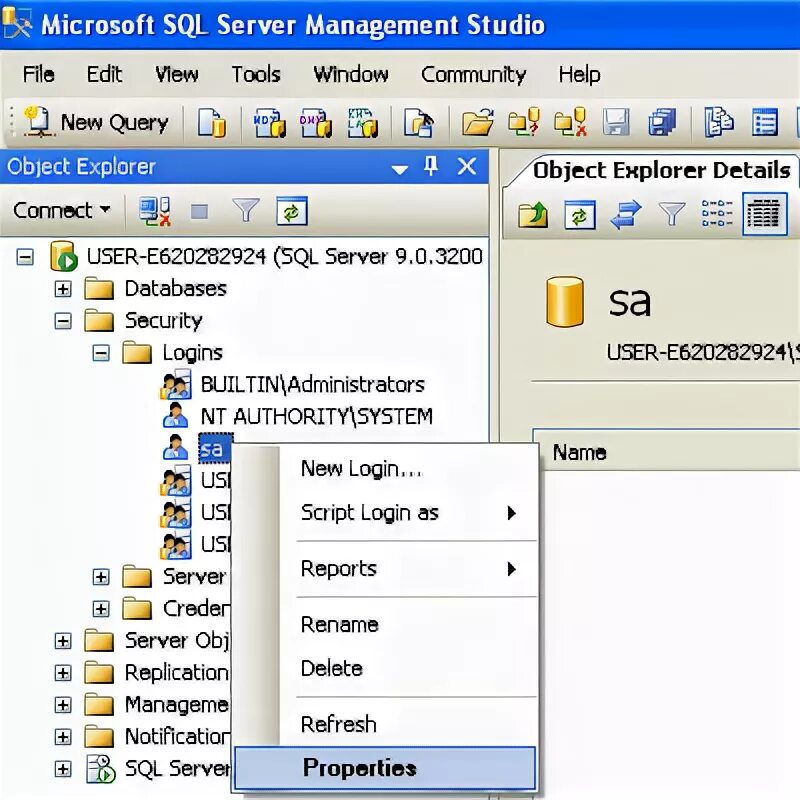Click Refresh icon in Object Explorer Details
Image resolution: width=800 pixels, height=800 pixels.
[x=580, y=214]
